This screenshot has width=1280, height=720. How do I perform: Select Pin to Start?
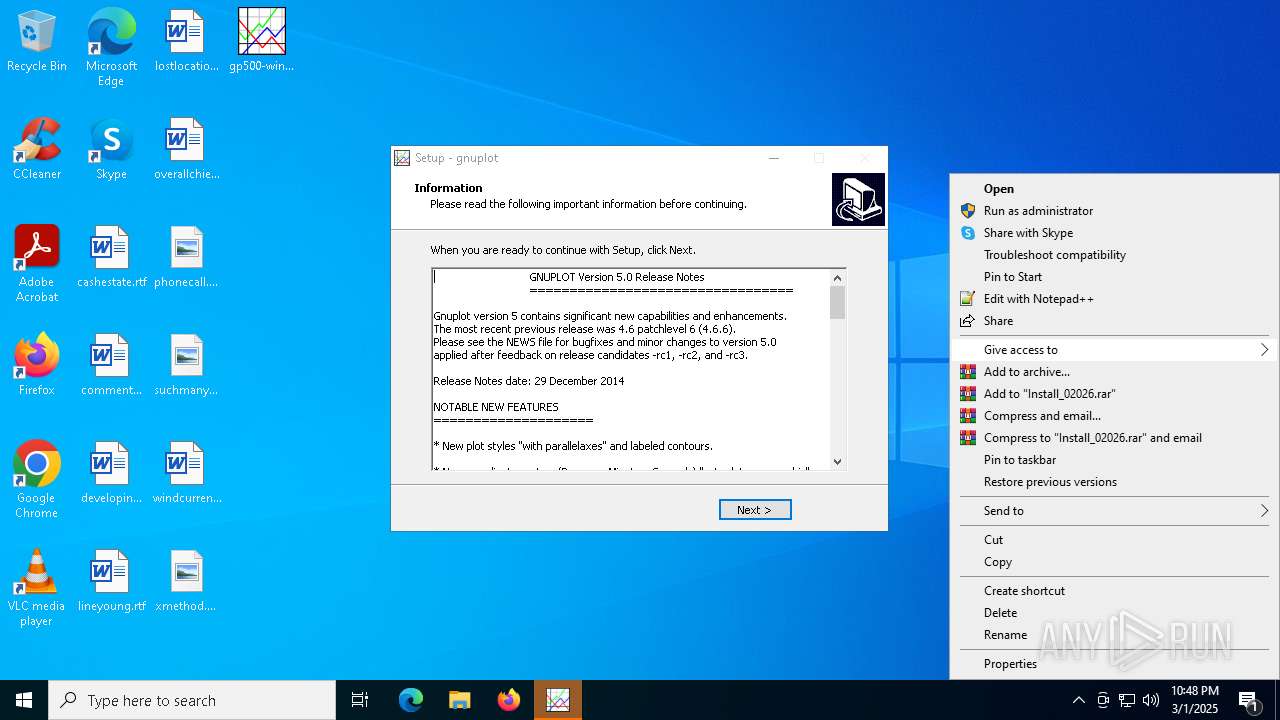1114,277
